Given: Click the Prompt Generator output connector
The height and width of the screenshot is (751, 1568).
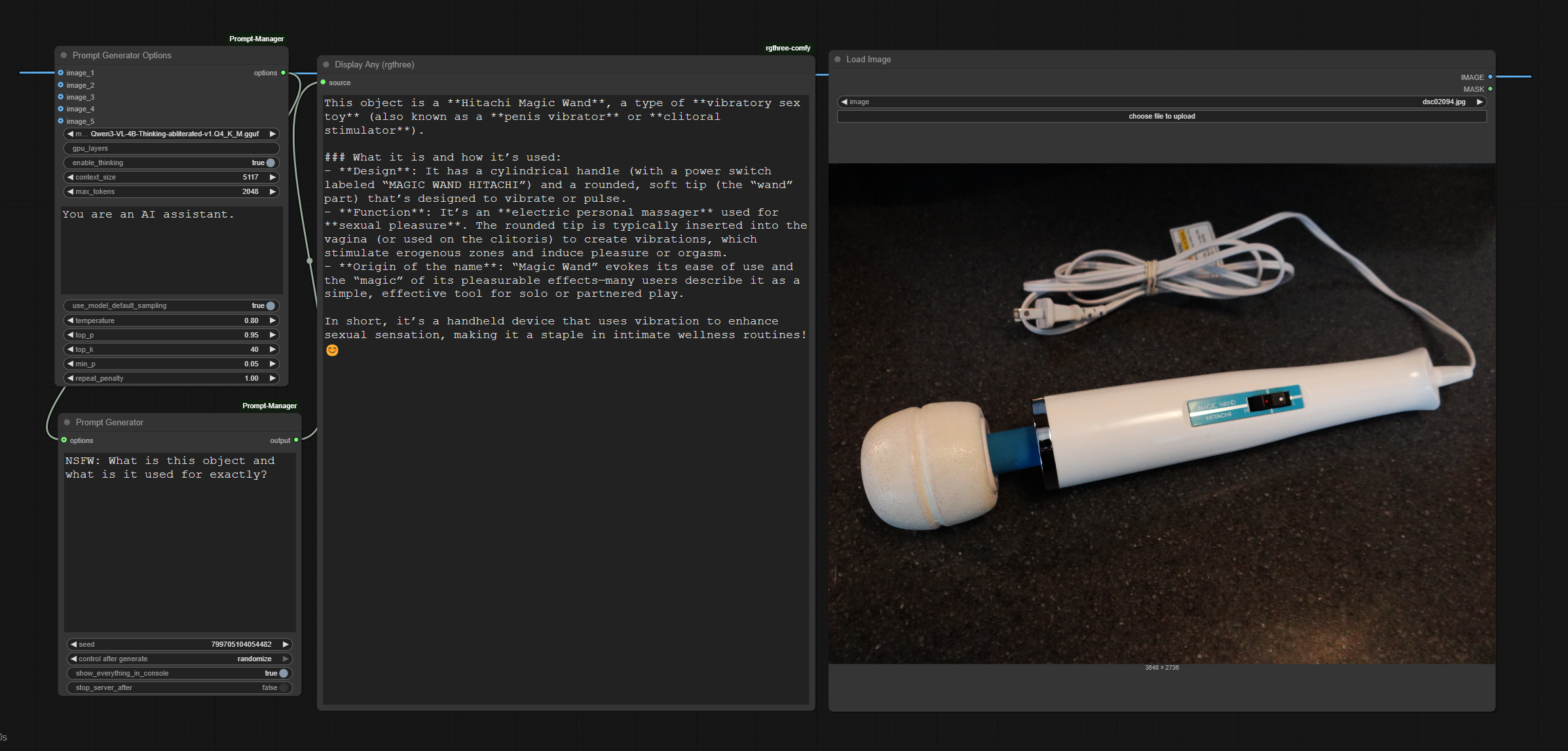Looking at the screenshot, I should [x=296, y=440].
